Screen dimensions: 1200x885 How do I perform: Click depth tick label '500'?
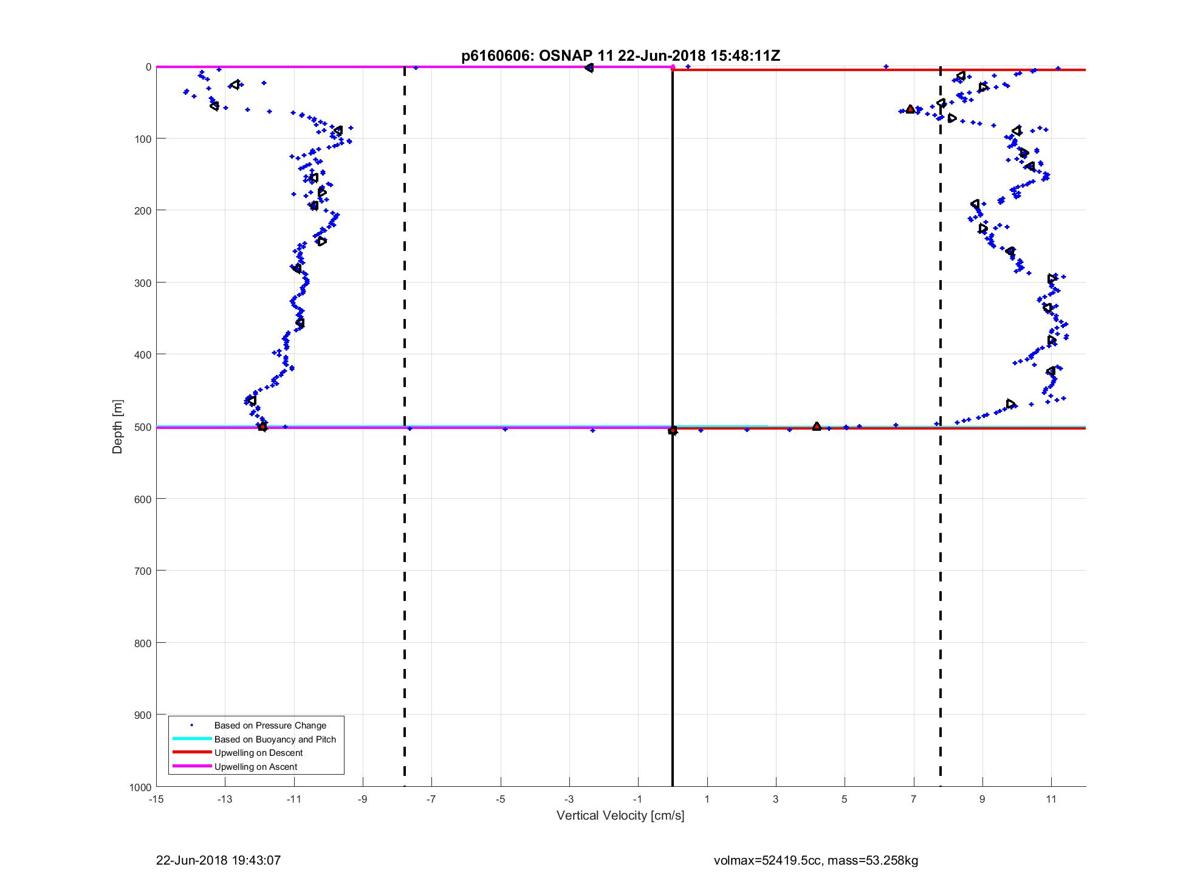coord(142,427)
